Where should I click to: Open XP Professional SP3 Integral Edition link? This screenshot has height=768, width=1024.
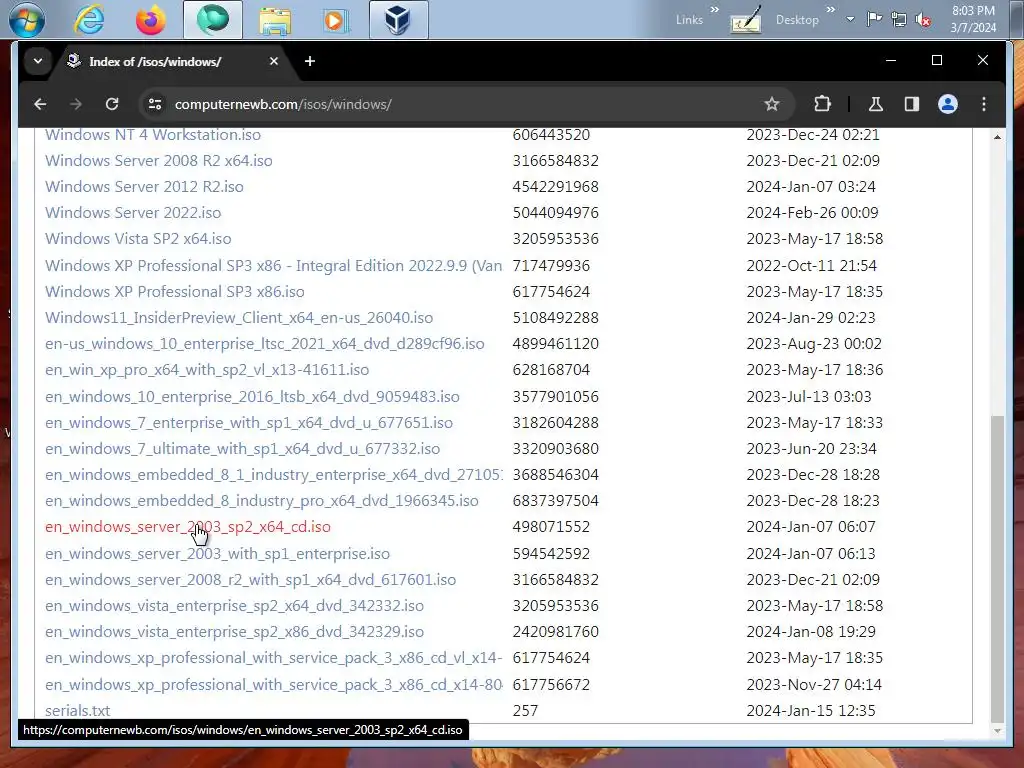point(274,266)
